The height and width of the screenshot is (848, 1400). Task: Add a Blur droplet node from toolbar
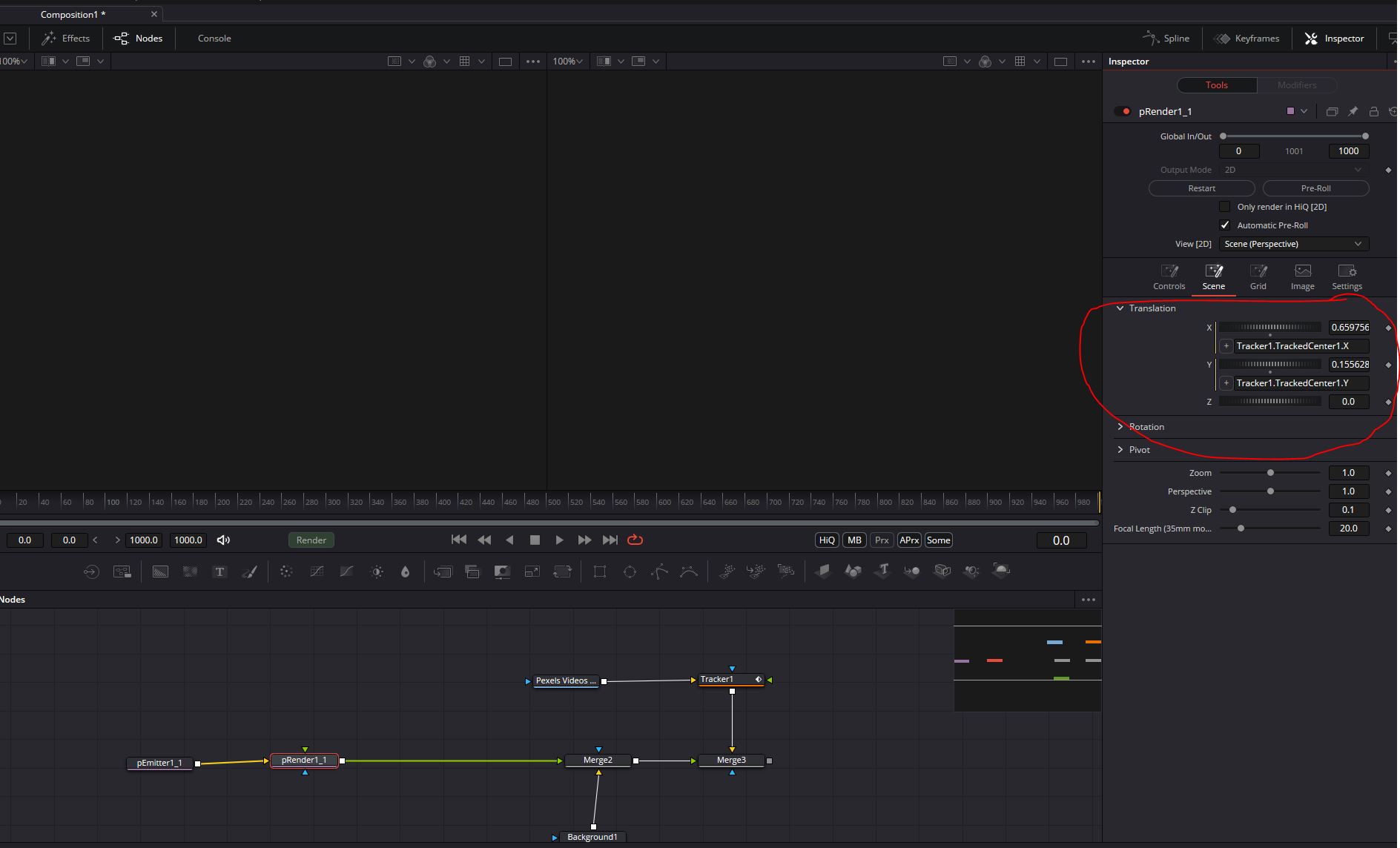point(405,572)
